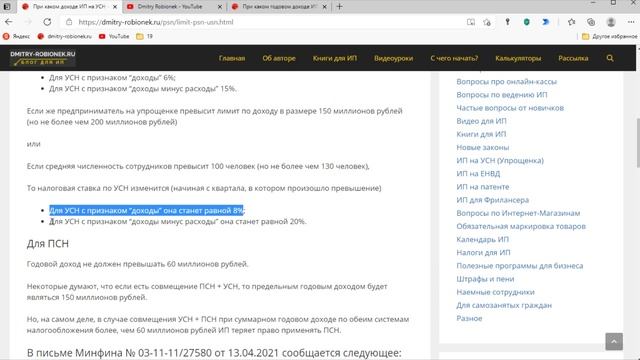Screen dimensions: 640x360
Task: Click the key extension icon
Action: 507,22
